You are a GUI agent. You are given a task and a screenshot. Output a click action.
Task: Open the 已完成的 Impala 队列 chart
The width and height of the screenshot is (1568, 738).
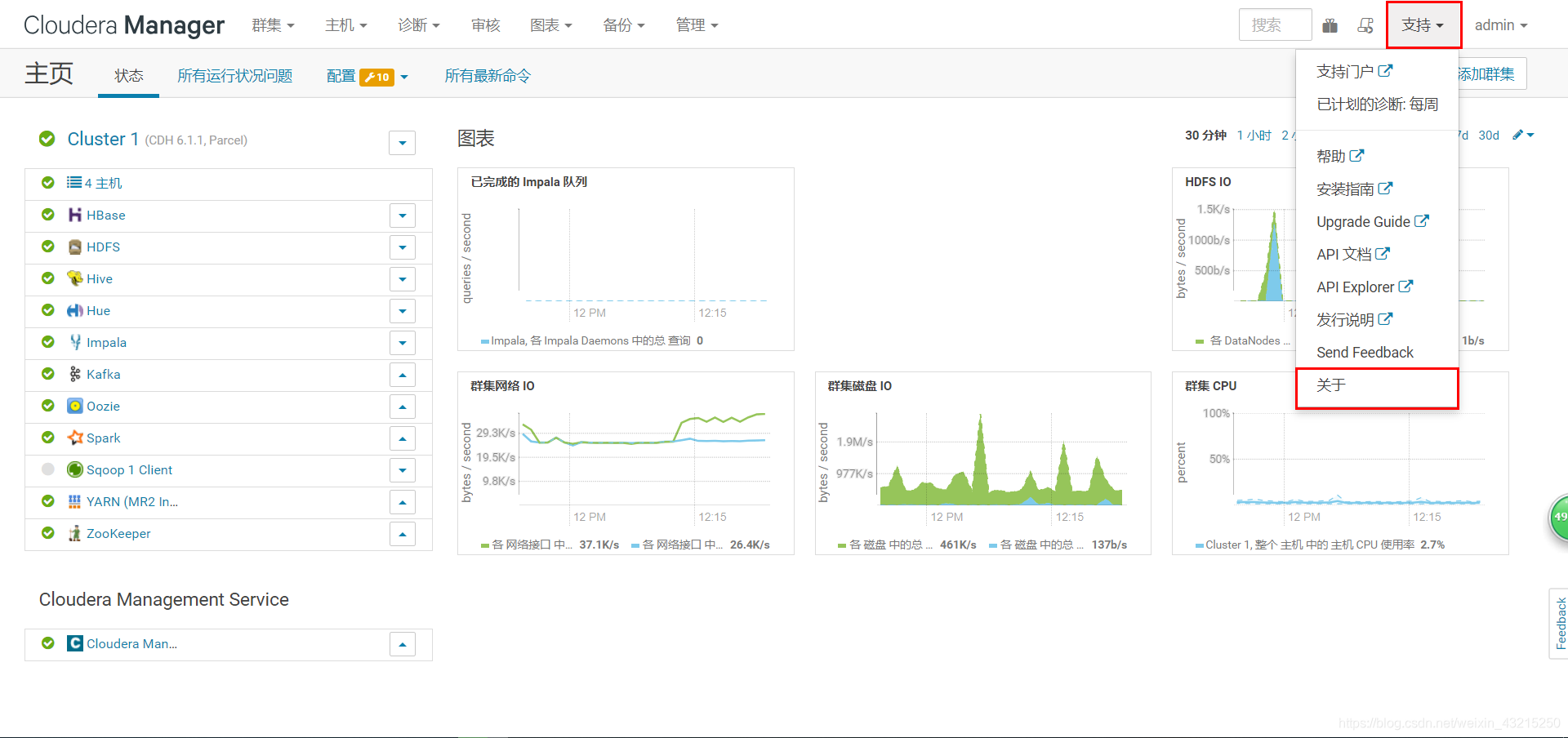(626, 259)
